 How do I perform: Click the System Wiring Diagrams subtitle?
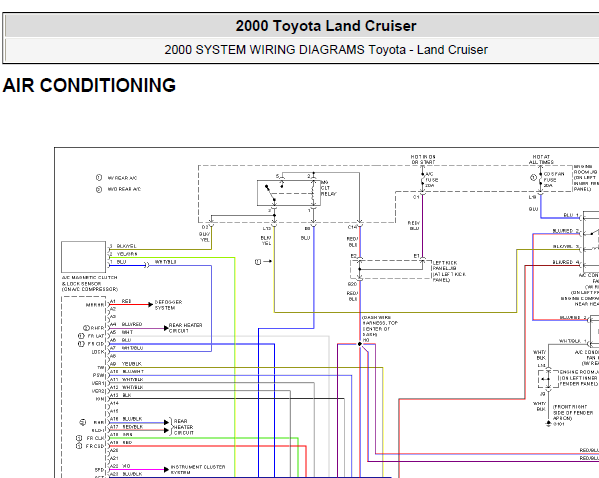click(x=326, y=50)
